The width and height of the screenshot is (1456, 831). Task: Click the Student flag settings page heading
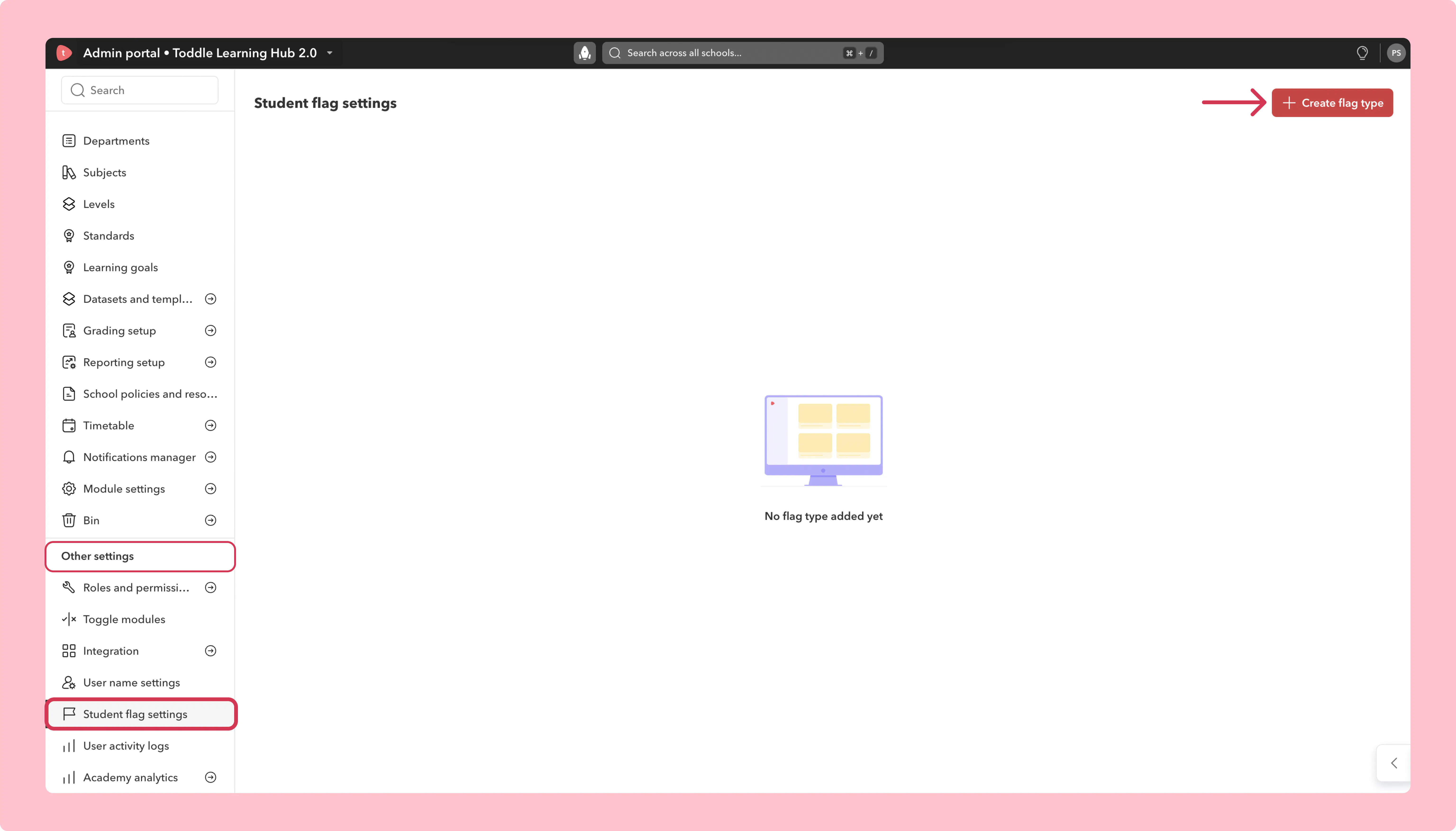tap(325, 103)
